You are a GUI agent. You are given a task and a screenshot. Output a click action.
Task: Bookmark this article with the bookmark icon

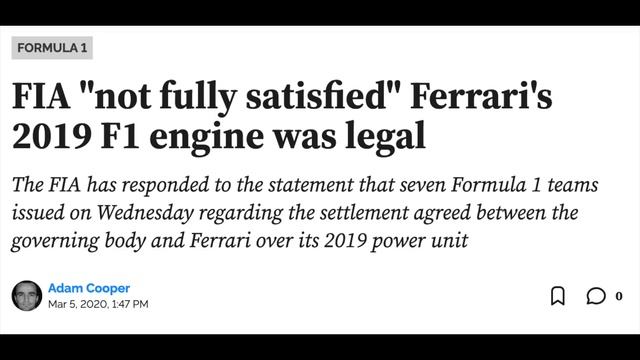[x=558, y=296]
